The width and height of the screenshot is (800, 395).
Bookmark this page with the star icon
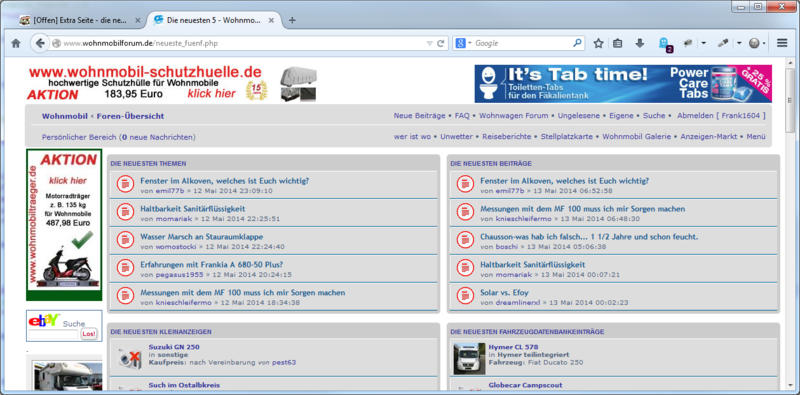coord(598,43)
